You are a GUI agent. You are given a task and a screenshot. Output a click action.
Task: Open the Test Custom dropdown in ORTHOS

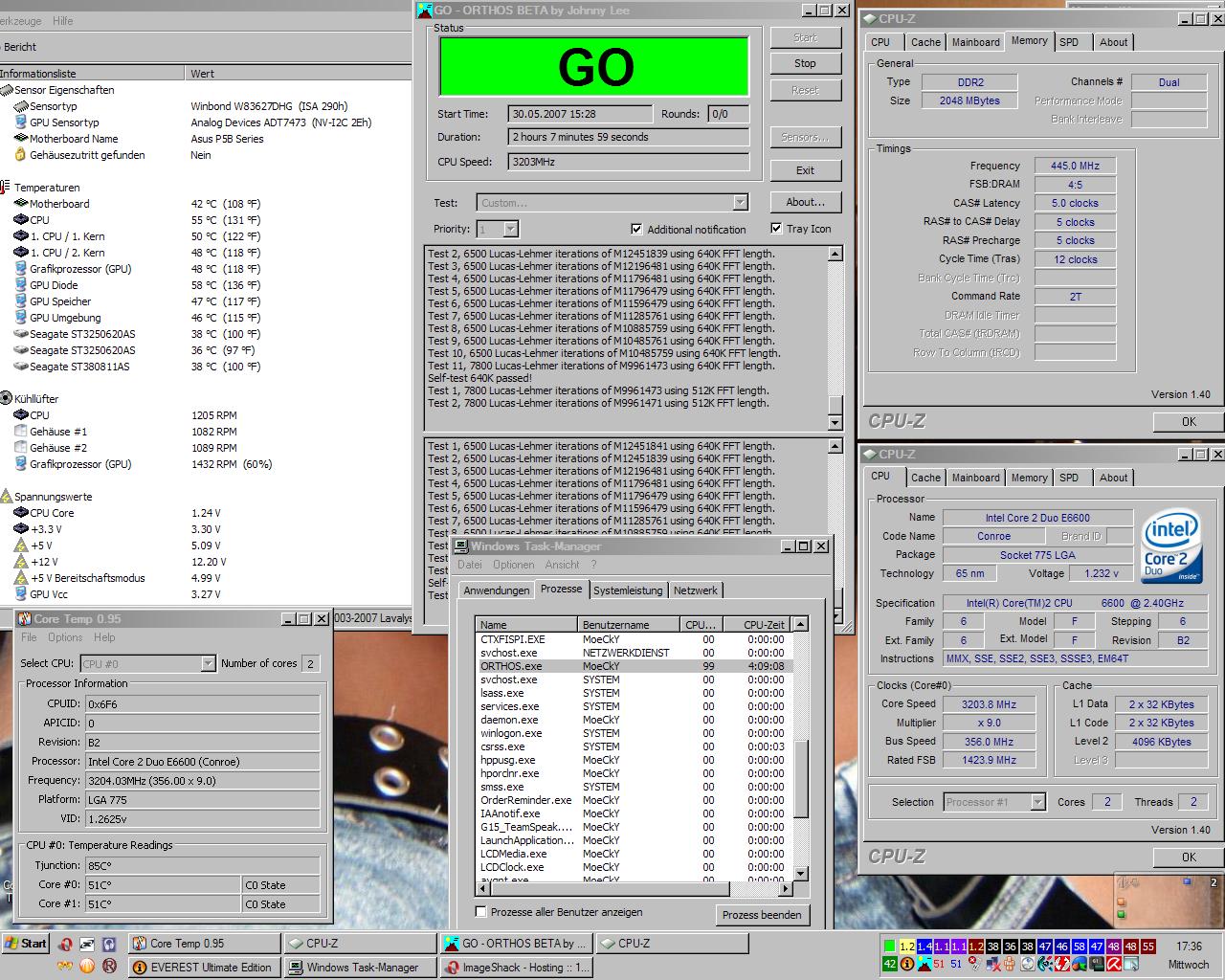click(x=740, y=202)
